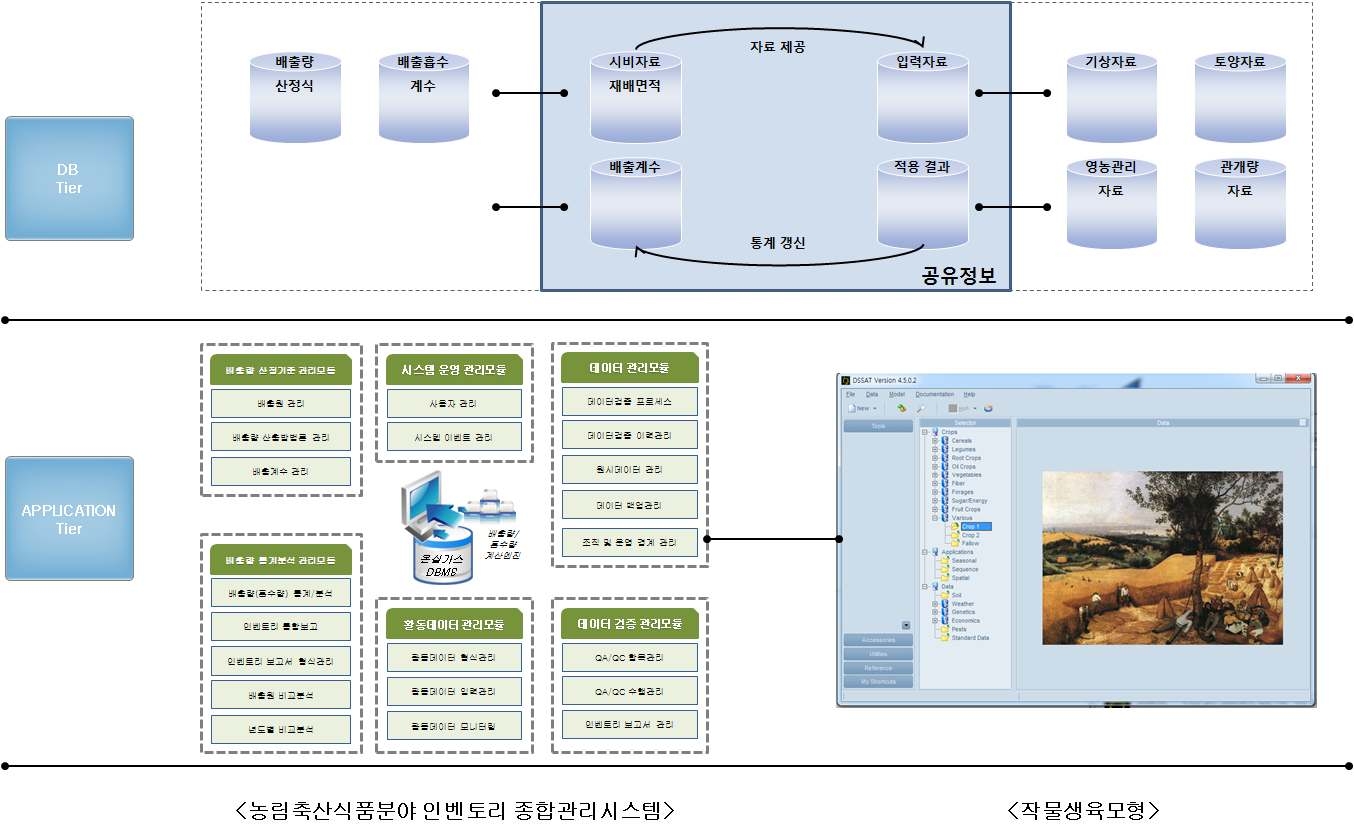Click the 관개량 자료 database cylinder
This screenshot has height=827, width=1354.
[x=1240, y=203]
